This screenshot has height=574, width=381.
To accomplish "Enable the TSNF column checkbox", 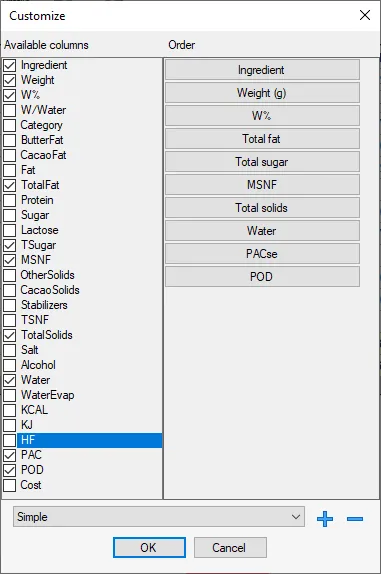I will 10,320.
